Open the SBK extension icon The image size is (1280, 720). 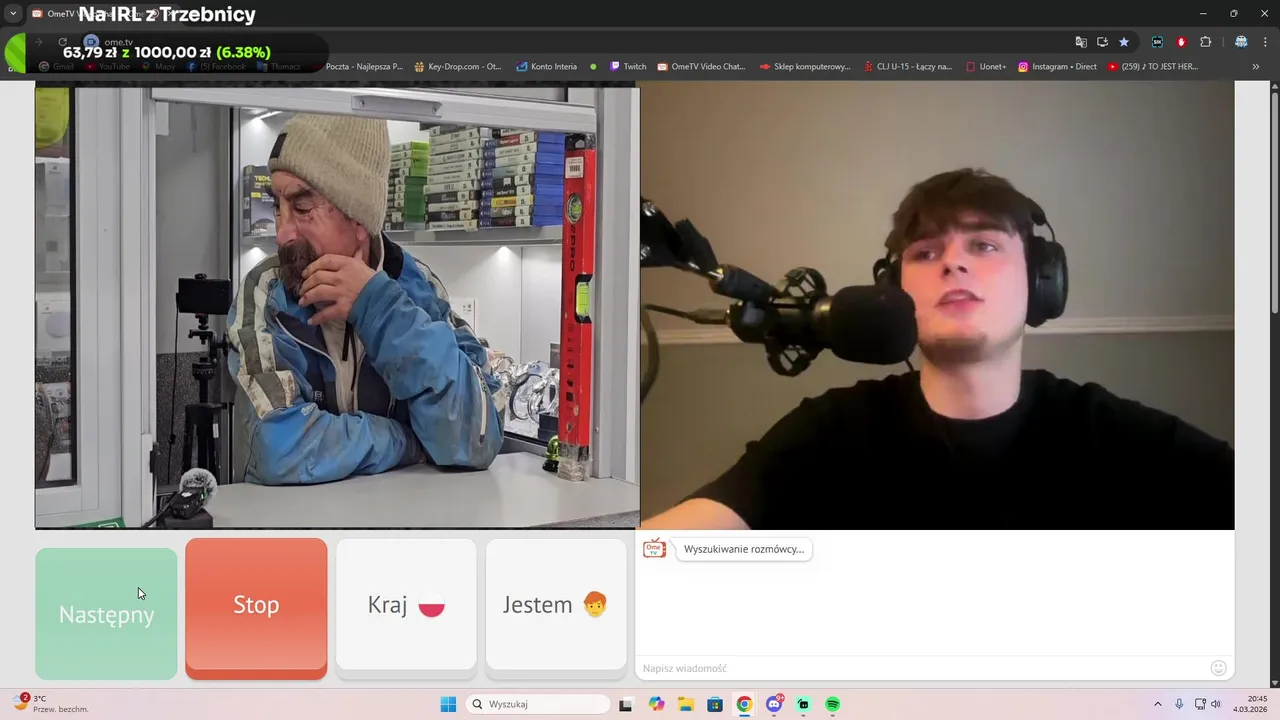point(1158,42)
